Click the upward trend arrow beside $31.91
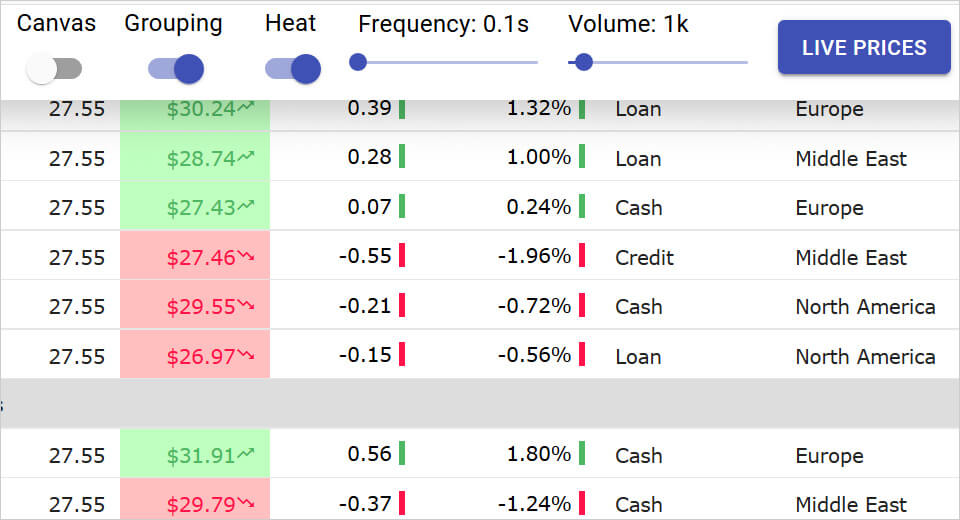 [247, 455]
